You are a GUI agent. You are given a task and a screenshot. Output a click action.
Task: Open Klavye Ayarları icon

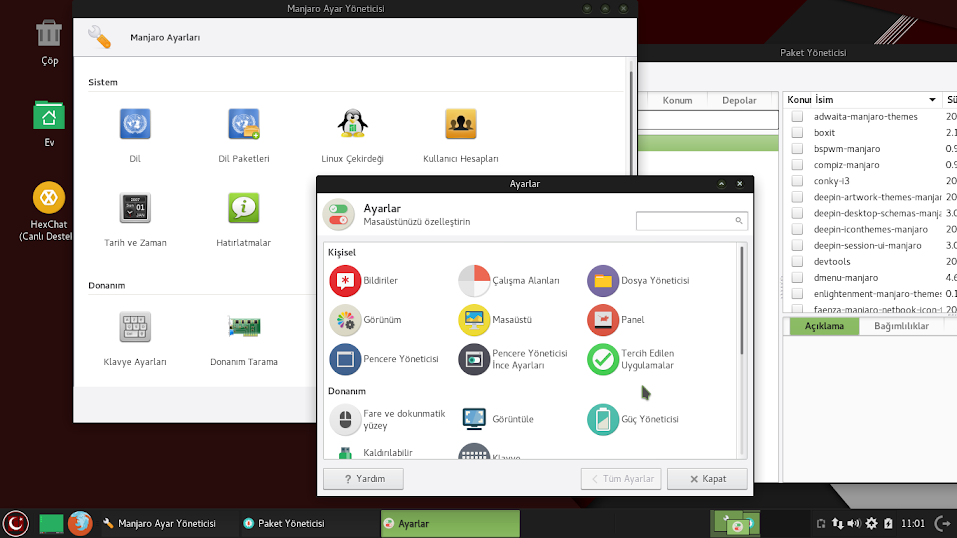tap(135, 327)
